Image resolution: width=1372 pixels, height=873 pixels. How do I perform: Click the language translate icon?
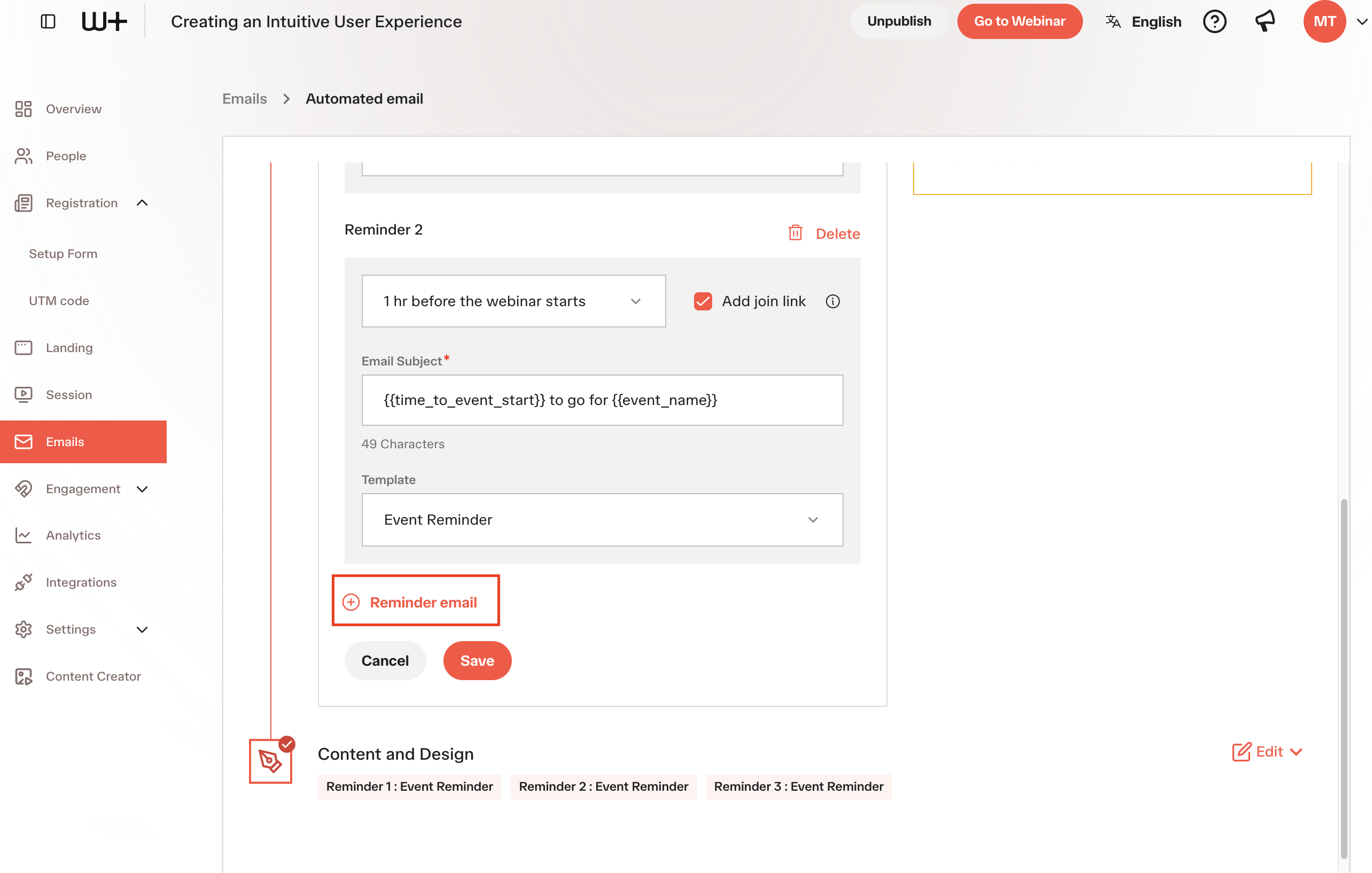point(1113,22)
